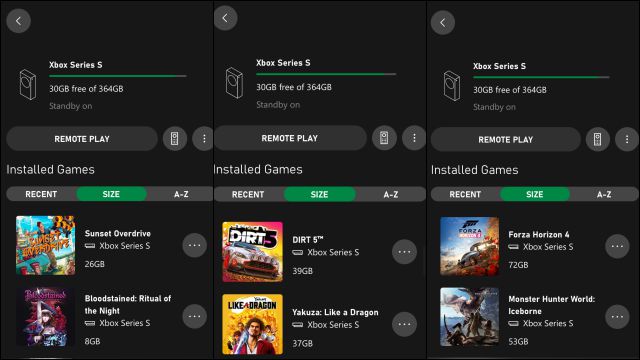Go back from the DIRT 5 screen
This screenshot has width=640, height=360.
[225, 18]
